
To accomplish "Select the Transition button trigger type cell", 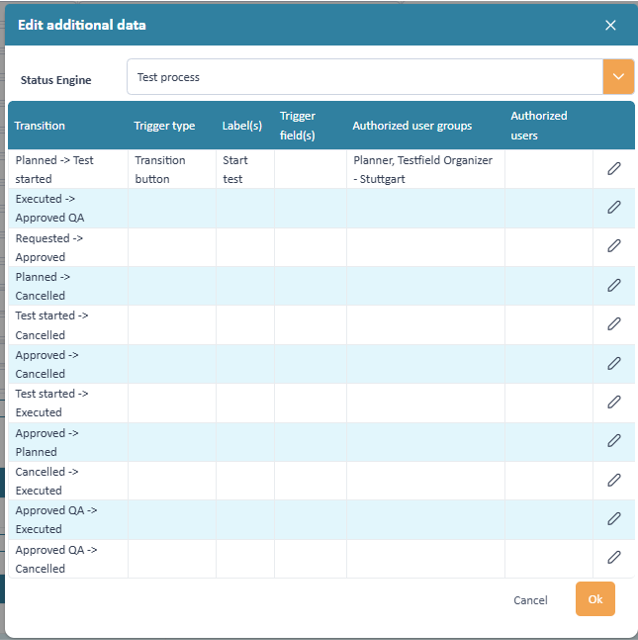I will pos(172,169).
